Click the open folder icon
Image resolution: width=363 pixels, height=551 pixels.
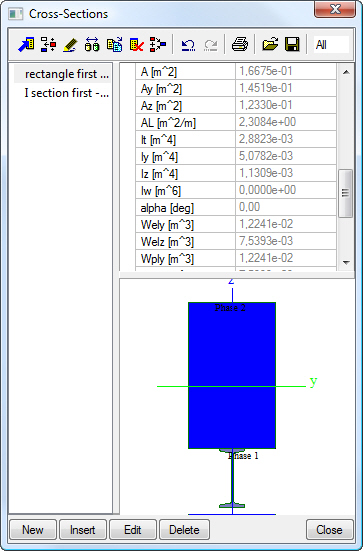tap(270, 45)
